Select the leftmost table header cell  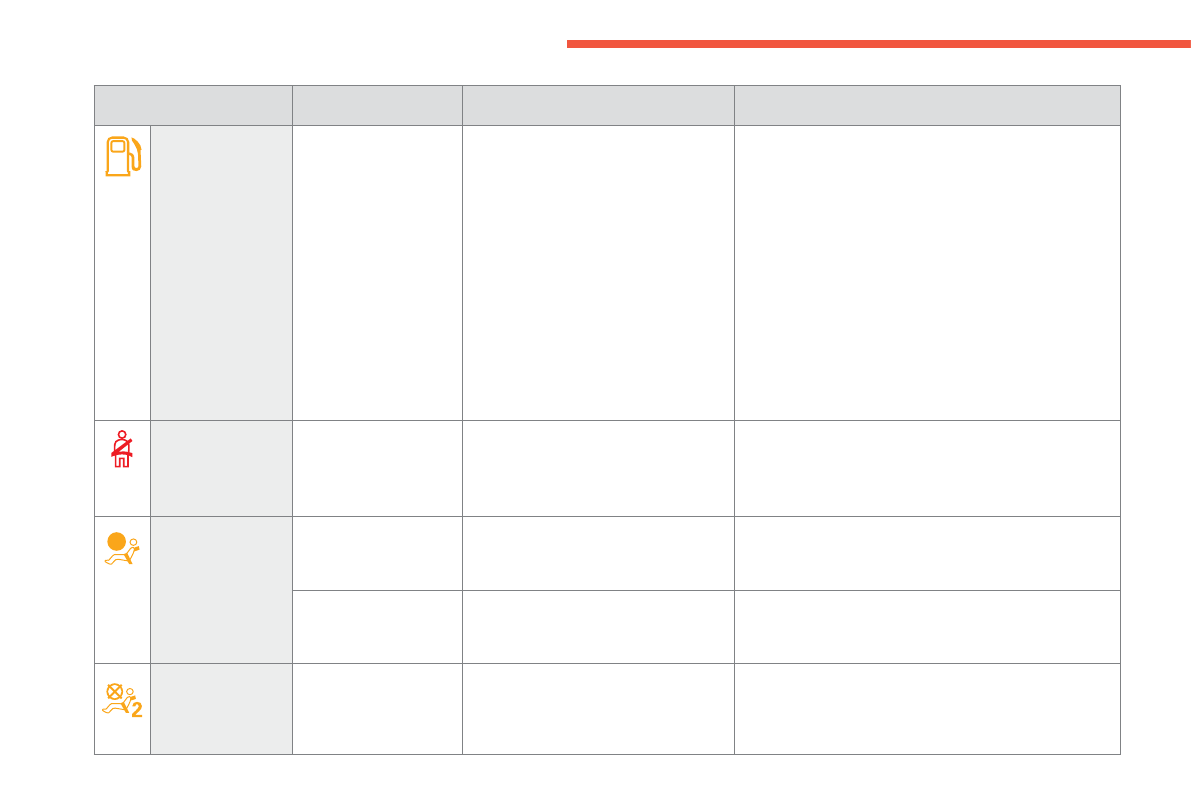tap(193, 105)
